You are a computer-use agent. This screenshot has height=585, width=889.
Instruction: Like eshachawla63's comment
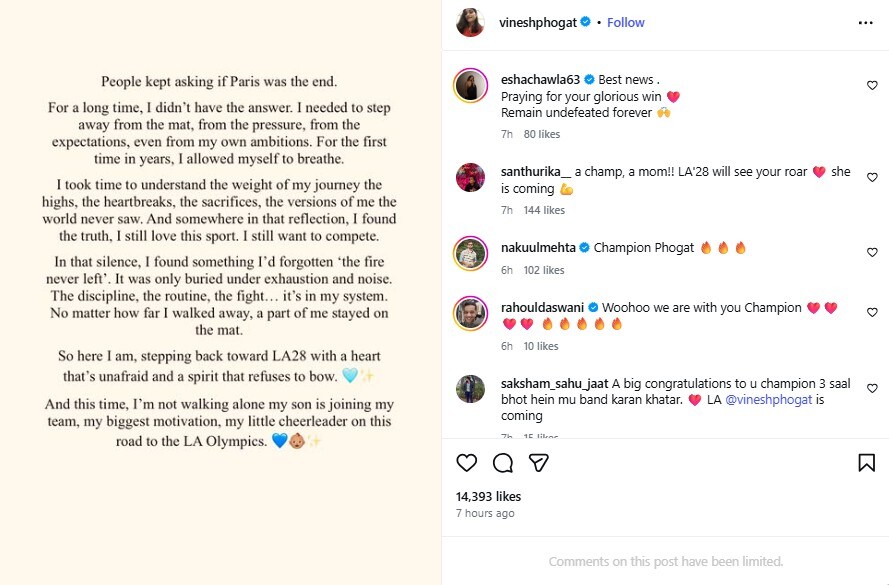pos(872,86)
